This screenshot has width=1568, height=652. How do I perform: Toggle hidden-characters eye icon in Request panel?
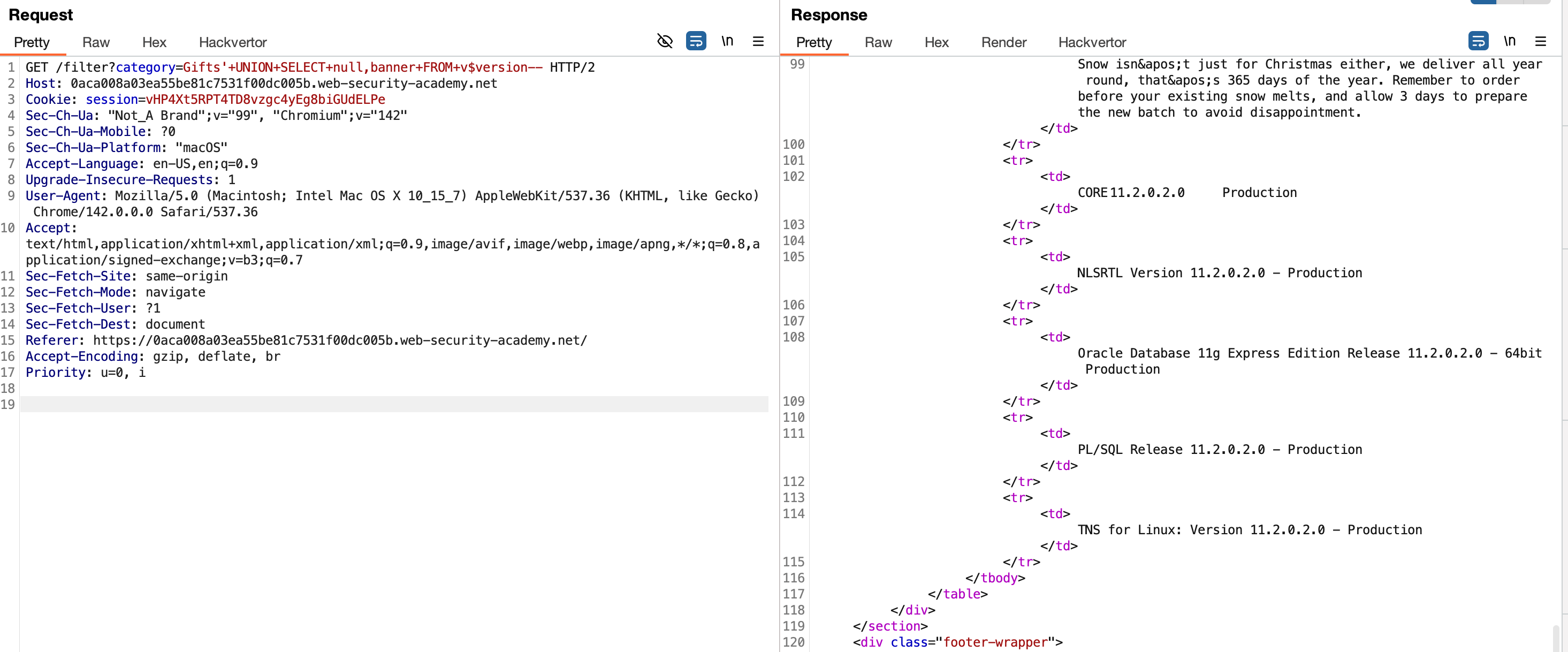(665, 41)
